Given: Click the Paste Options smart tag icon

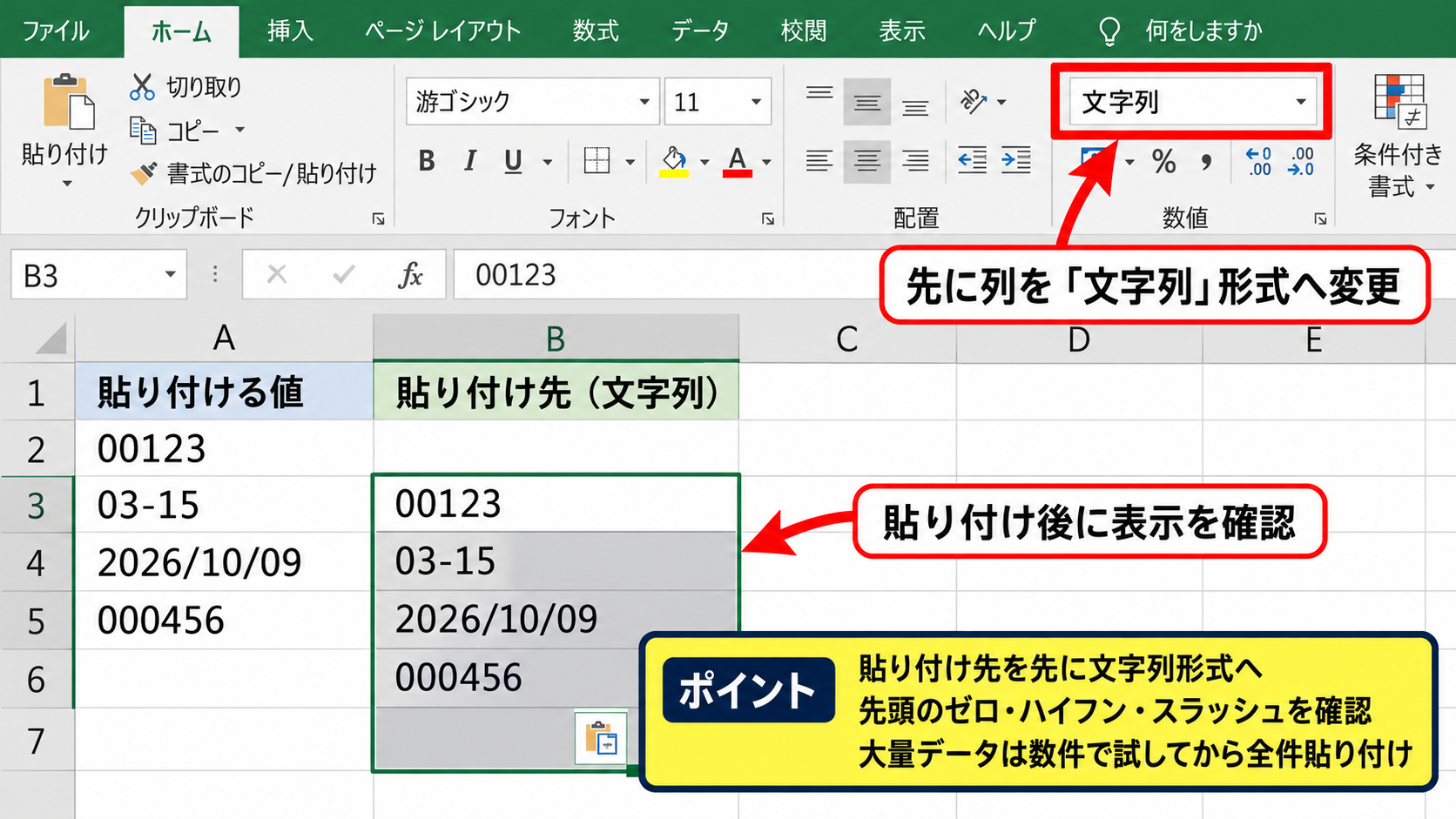Looking at the screenshot, I should (601, 739).
